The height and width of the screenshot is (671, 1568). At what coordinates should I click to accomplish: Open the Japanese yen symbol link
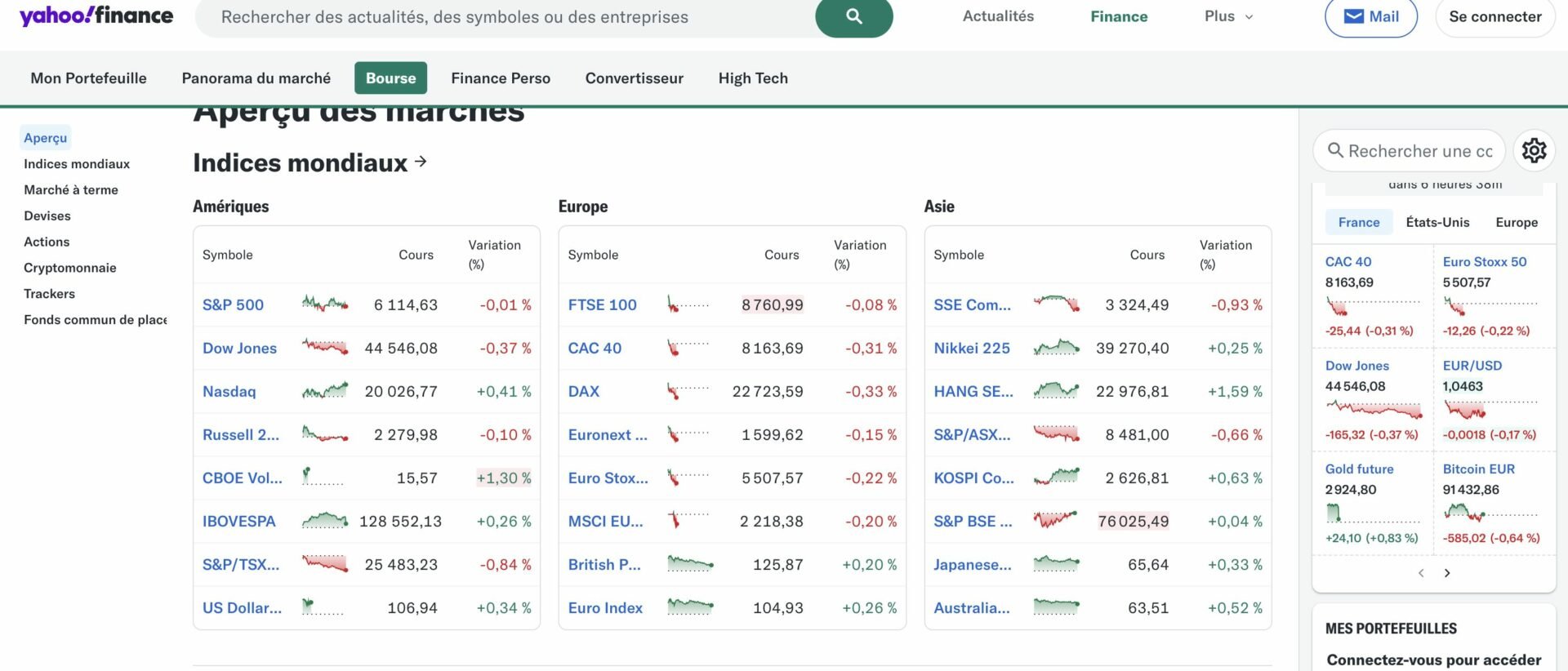pyautogui.click(x=973, y=564)
